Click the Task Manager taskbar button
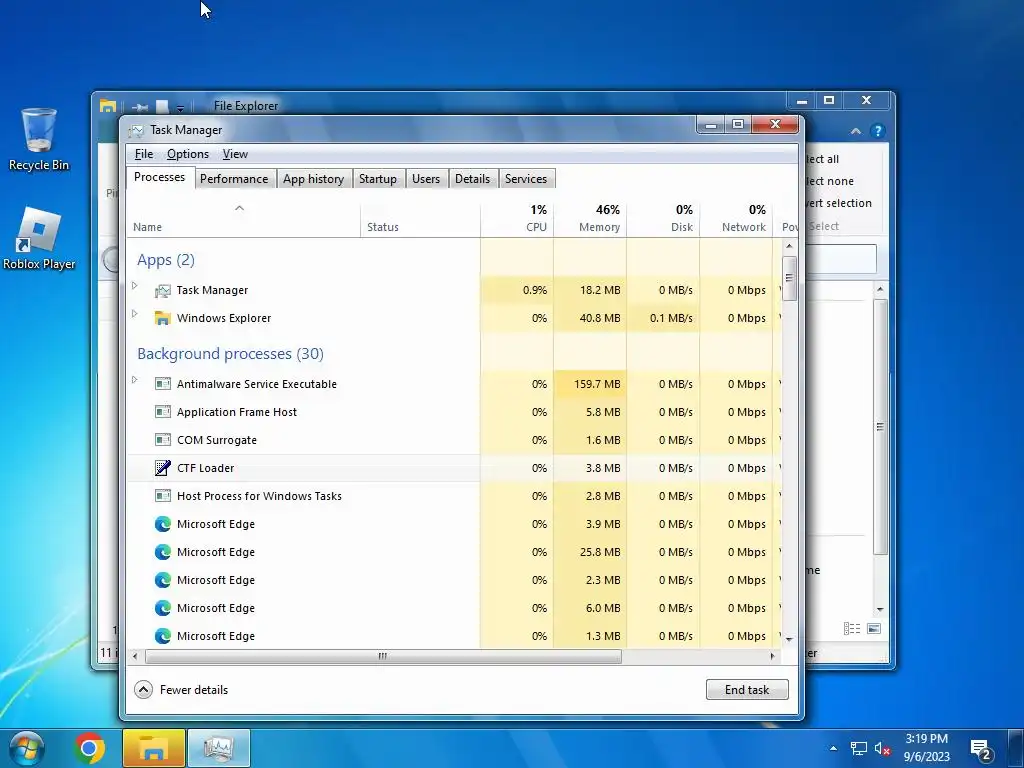 click(219, 748)
